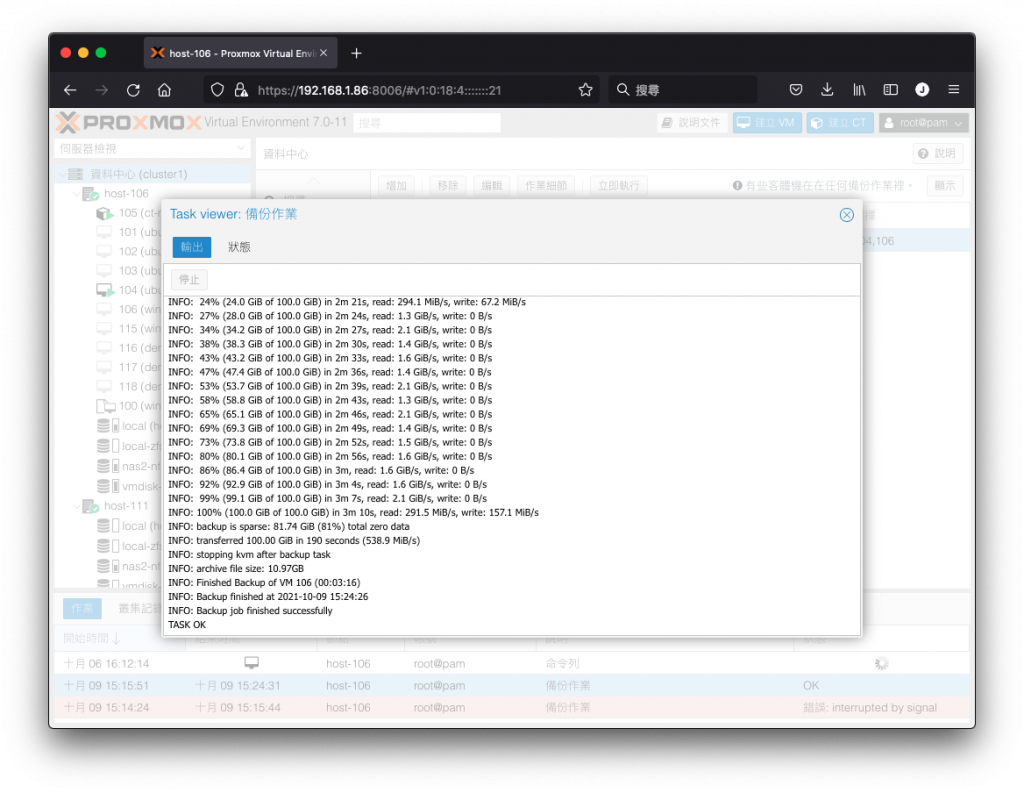Viewport: 1024px width, 793px height.
Task: Click the 作業細節 job detail button
Action: [x=546, y=186]
